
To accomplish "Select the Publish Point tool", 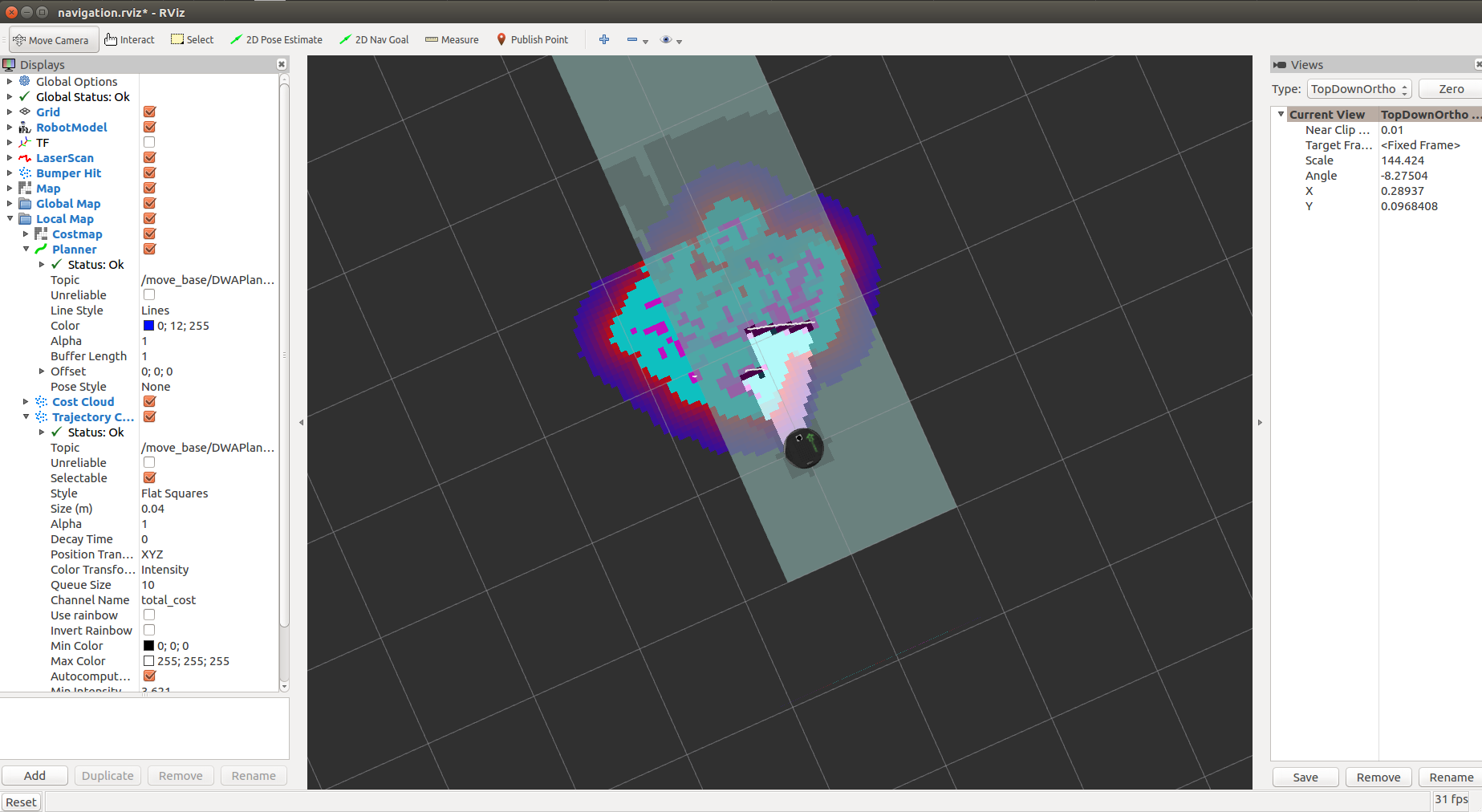I will [x=532, y=39].
